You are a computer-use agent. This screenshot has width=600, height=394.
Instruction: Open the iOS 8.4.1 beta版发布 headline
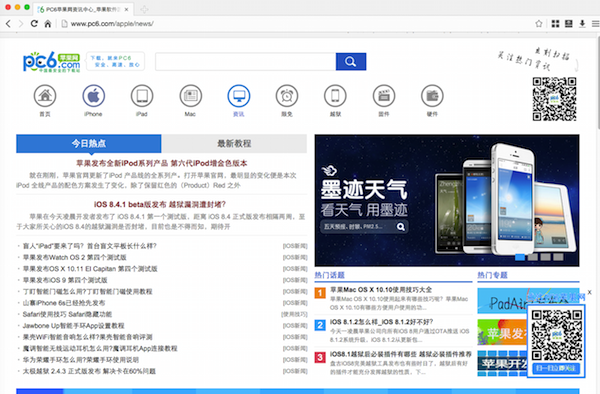click(x=160, y=204)
